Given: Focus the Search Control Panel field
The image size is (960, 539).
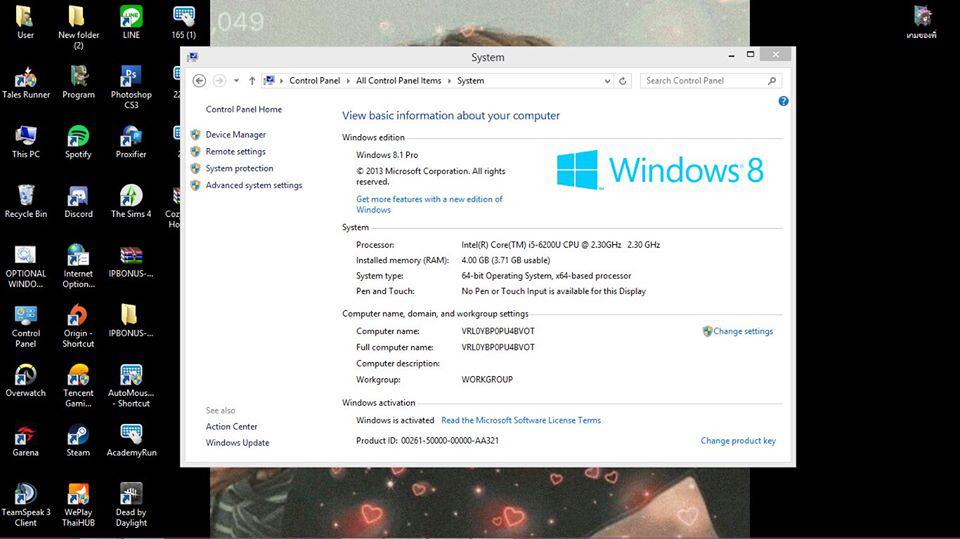Looking at the screenshot, I should (710, 81).
